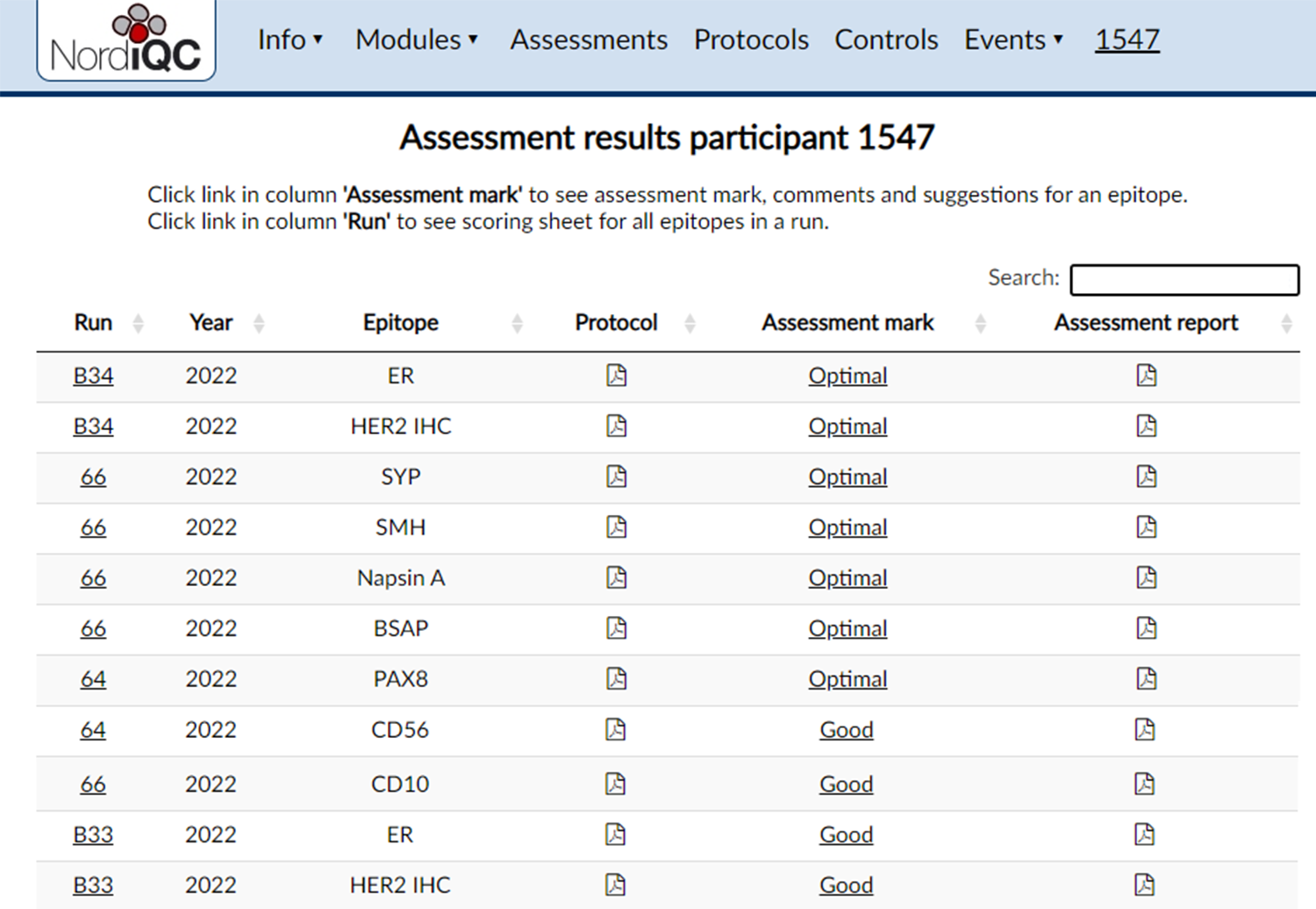Viewport: 1316px width, 909px height.
Task: Open Optimal mark link for Napsin A
Action: tap(848, 578)
